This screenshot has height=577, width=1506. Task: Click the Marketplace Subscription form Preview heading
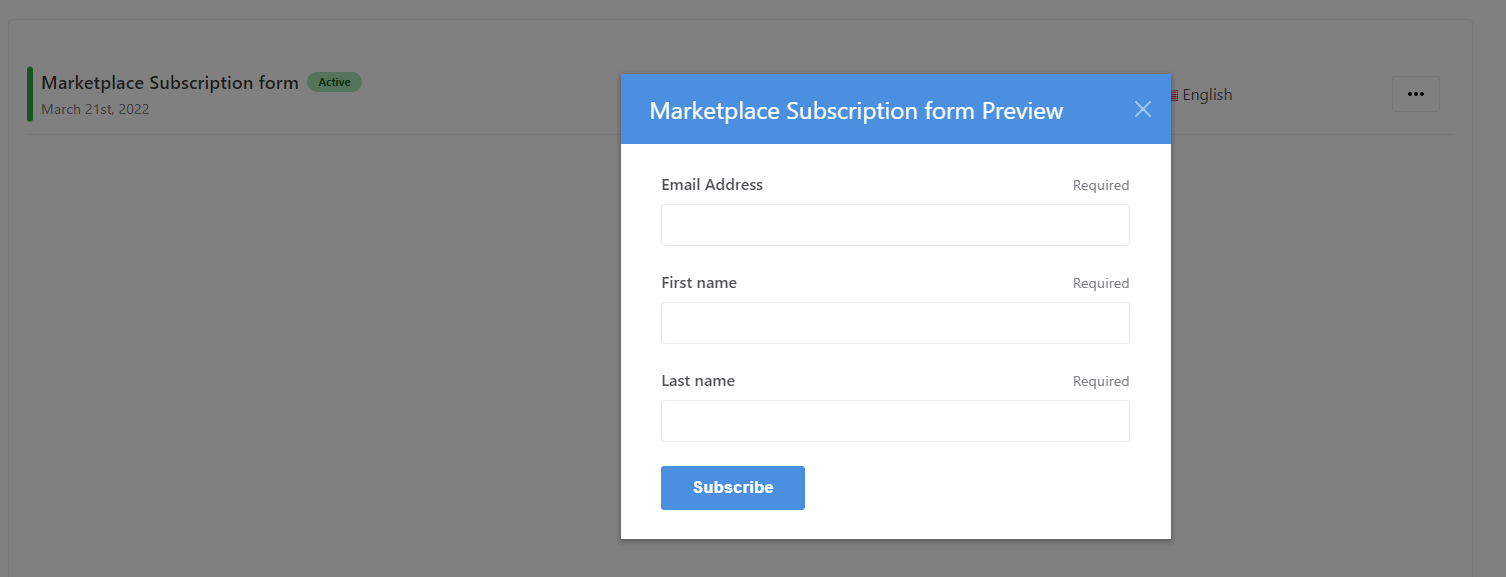(856, 110)
